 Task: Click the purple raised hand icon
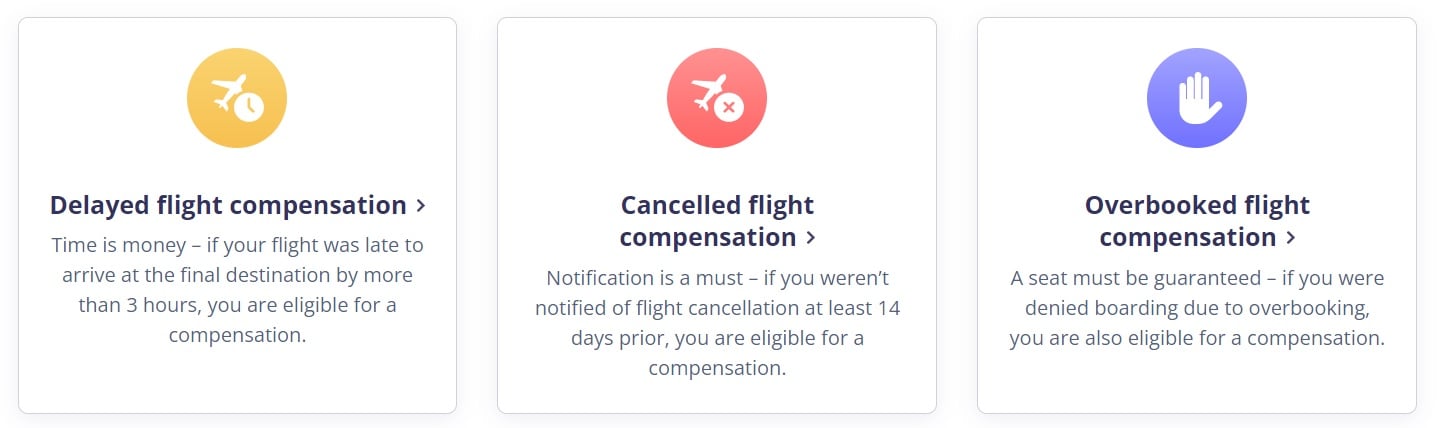tap(1197, 98)
